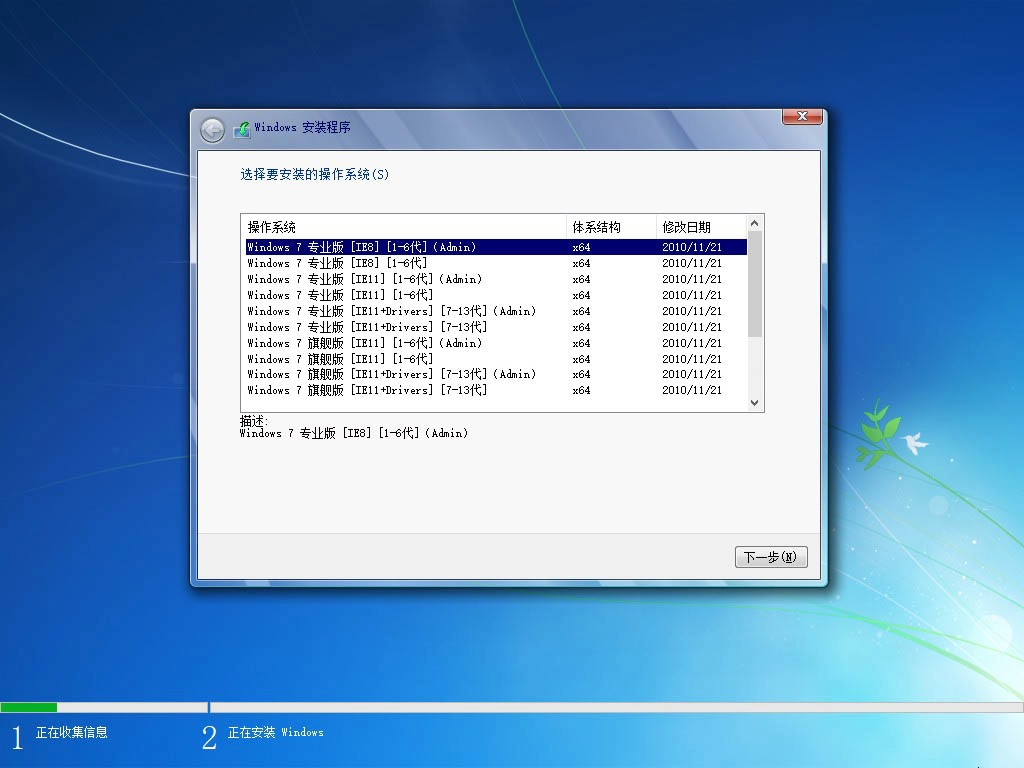Select Windows 7 旗舰版 [IE11+Drivers] [7-13代]
Viewport: 1024px width, 768px height.
click(400, 390)
